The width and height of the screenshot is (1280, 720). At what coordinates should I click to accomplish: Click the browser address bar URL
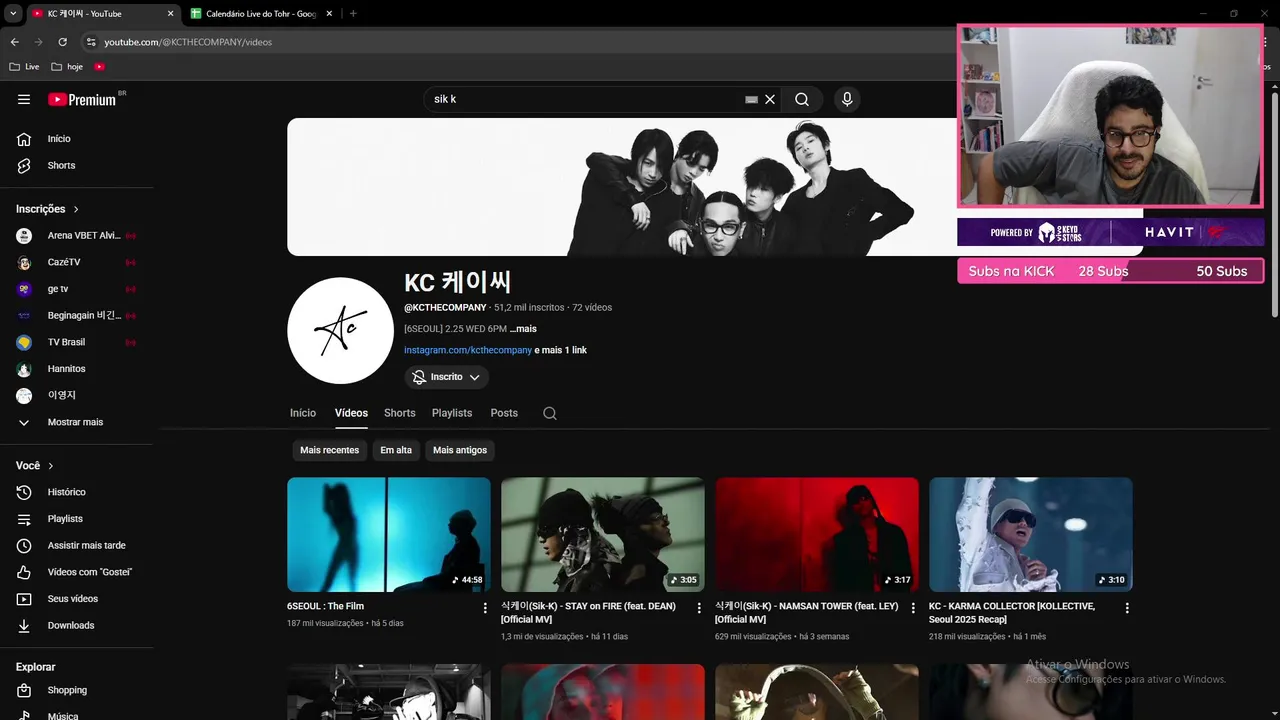coord(188,42)
